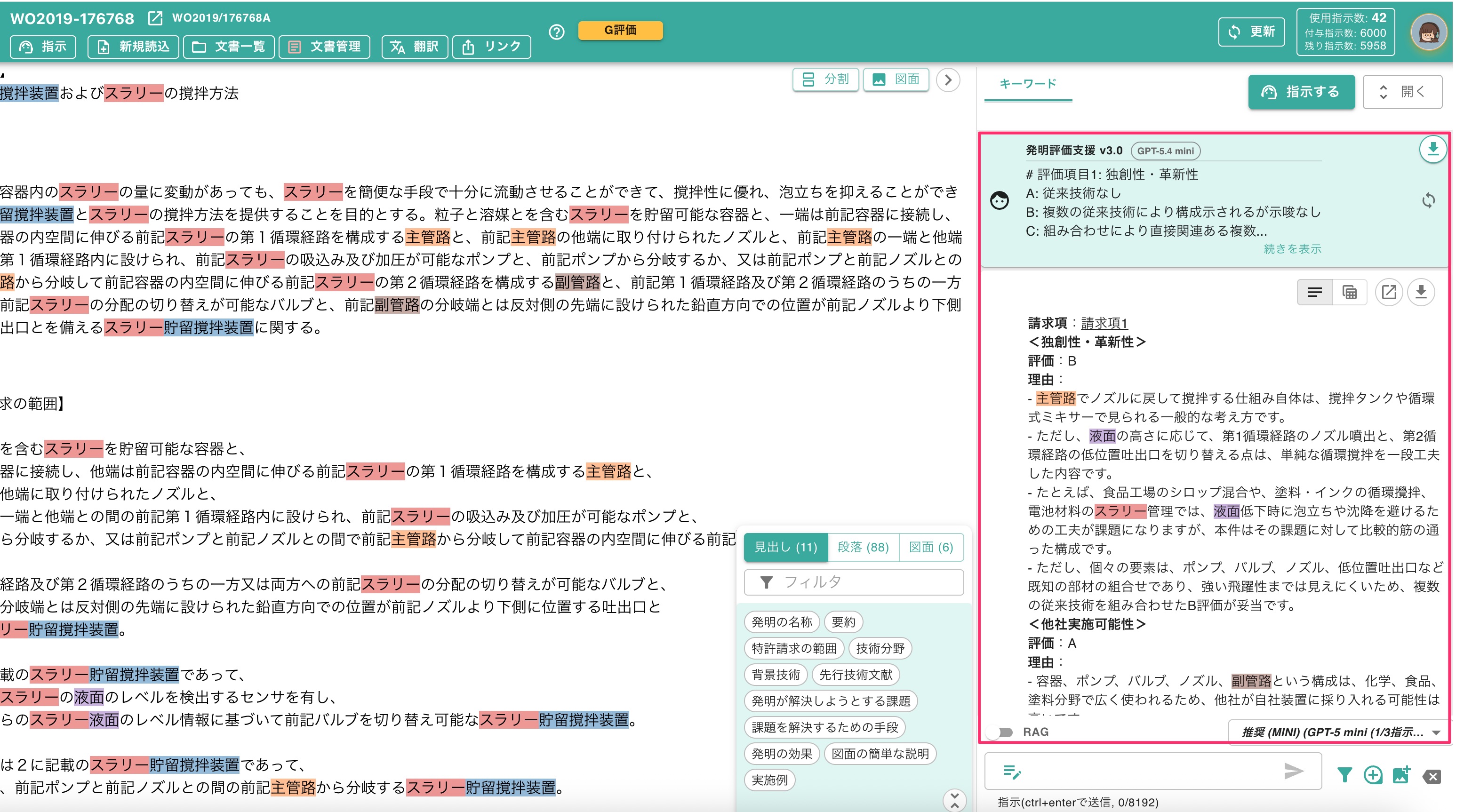
Task: Click WO2019/176768A document number
Action: click(x=221, y=18)
